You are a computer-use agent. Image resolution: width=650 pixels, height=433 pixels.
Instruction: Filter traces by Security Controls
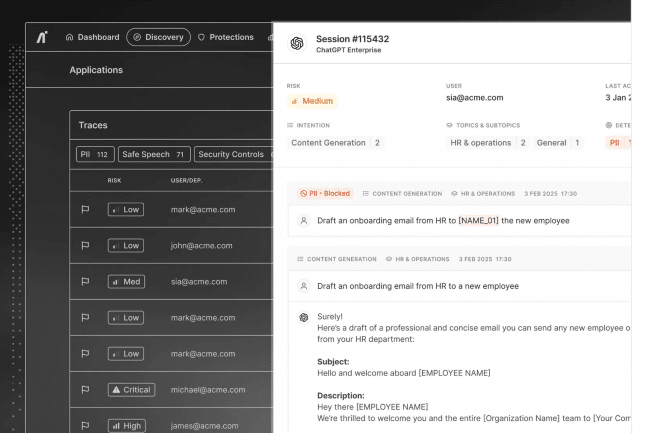pyautogui.click(x=233, y=155)
